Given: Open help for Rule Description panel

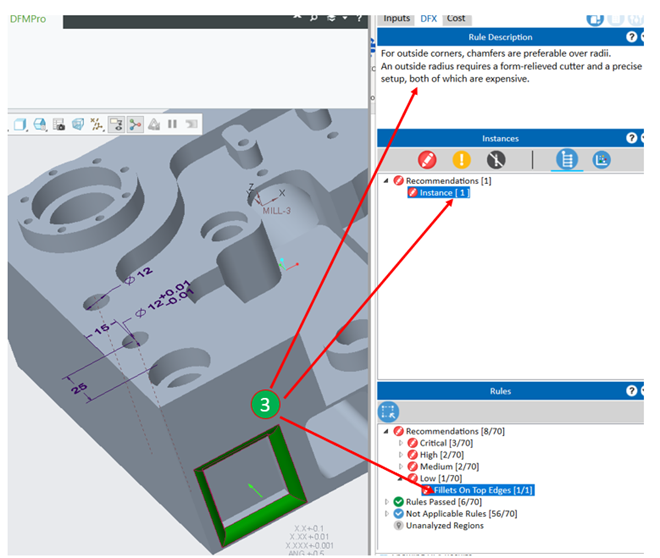Looking at the screenshot, I should (631, 37).
